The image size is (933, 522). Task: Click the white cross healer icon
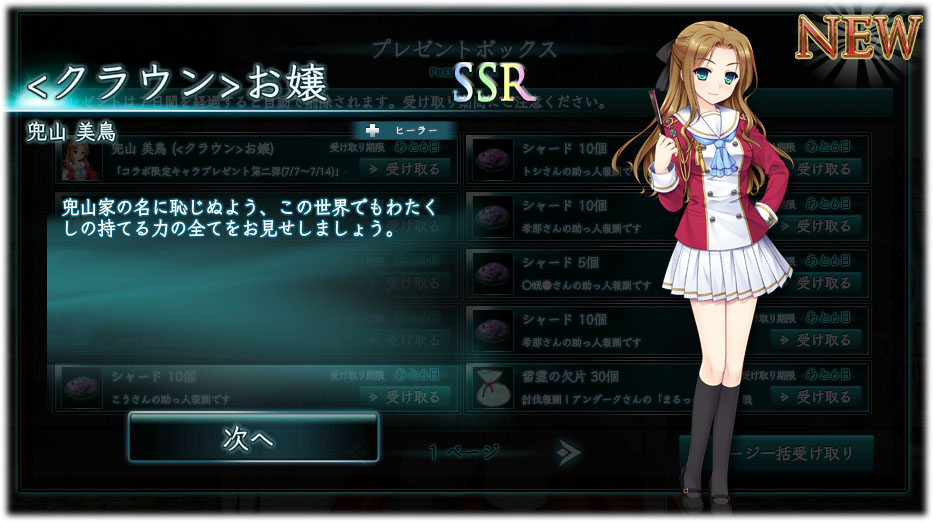pyautogui.click(x=372, y=130)
